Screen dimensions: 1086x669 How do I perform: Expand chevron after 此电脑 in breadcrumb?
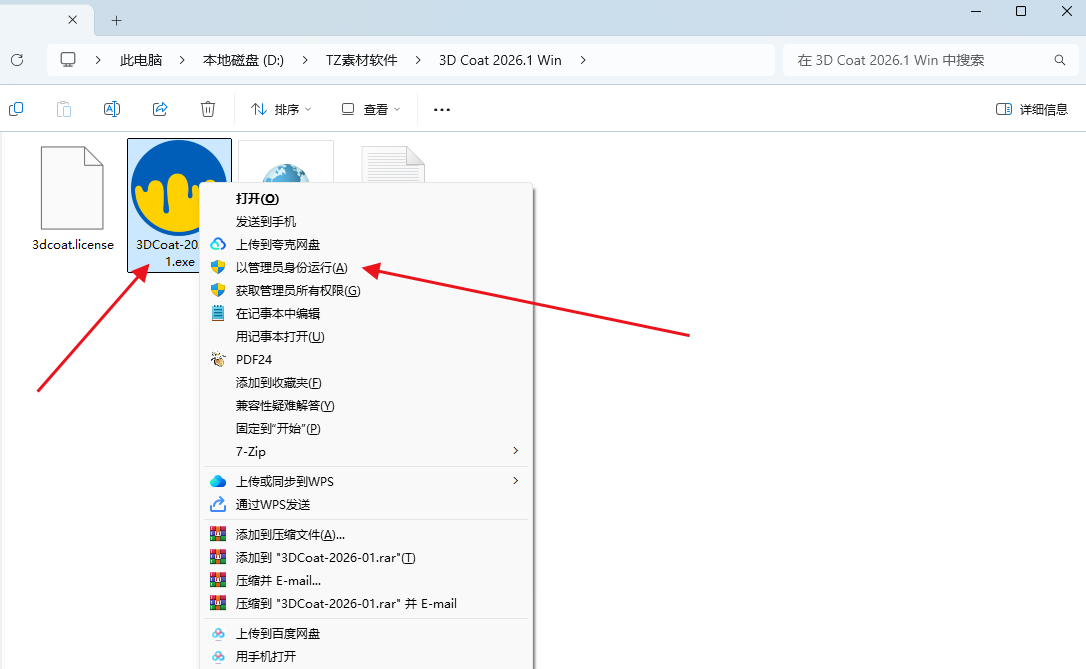tap(182, 60)
